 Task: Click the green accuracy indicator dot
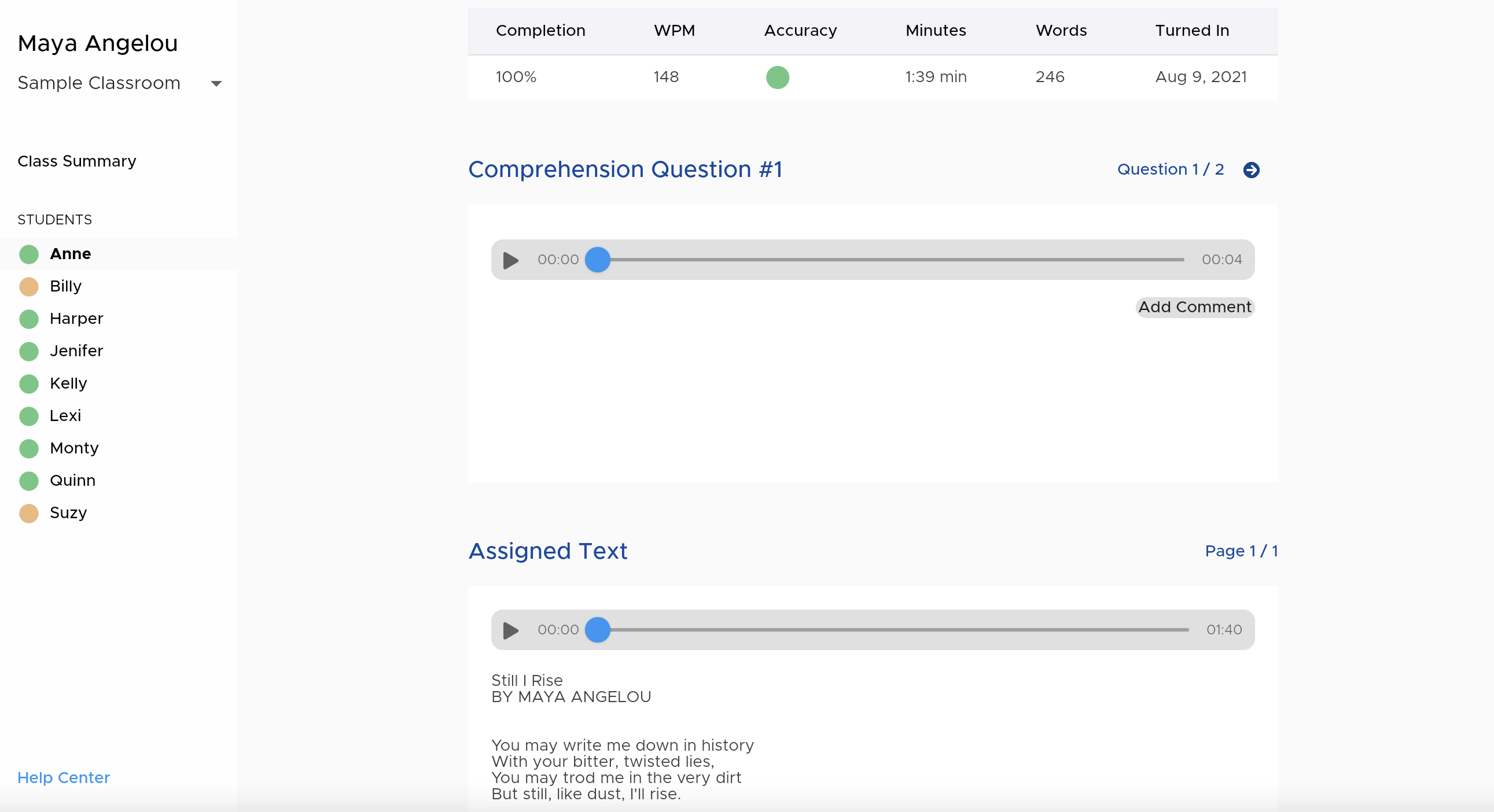pos(777,77)
